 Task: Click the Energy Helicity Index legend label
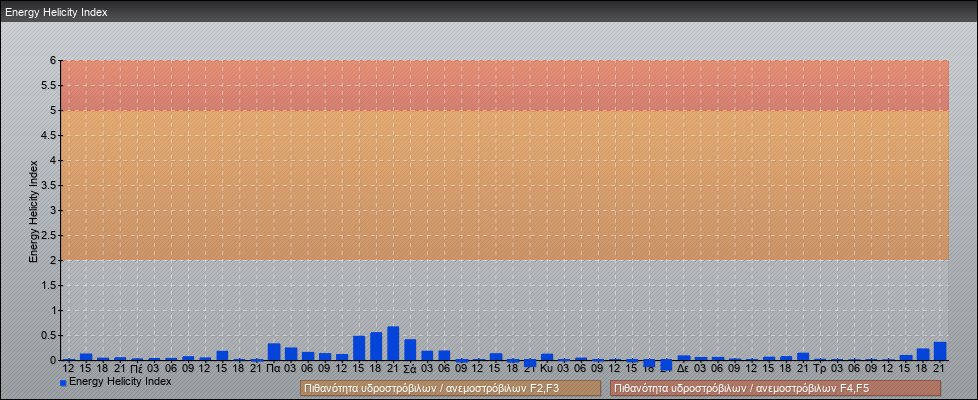click(120, 382)
